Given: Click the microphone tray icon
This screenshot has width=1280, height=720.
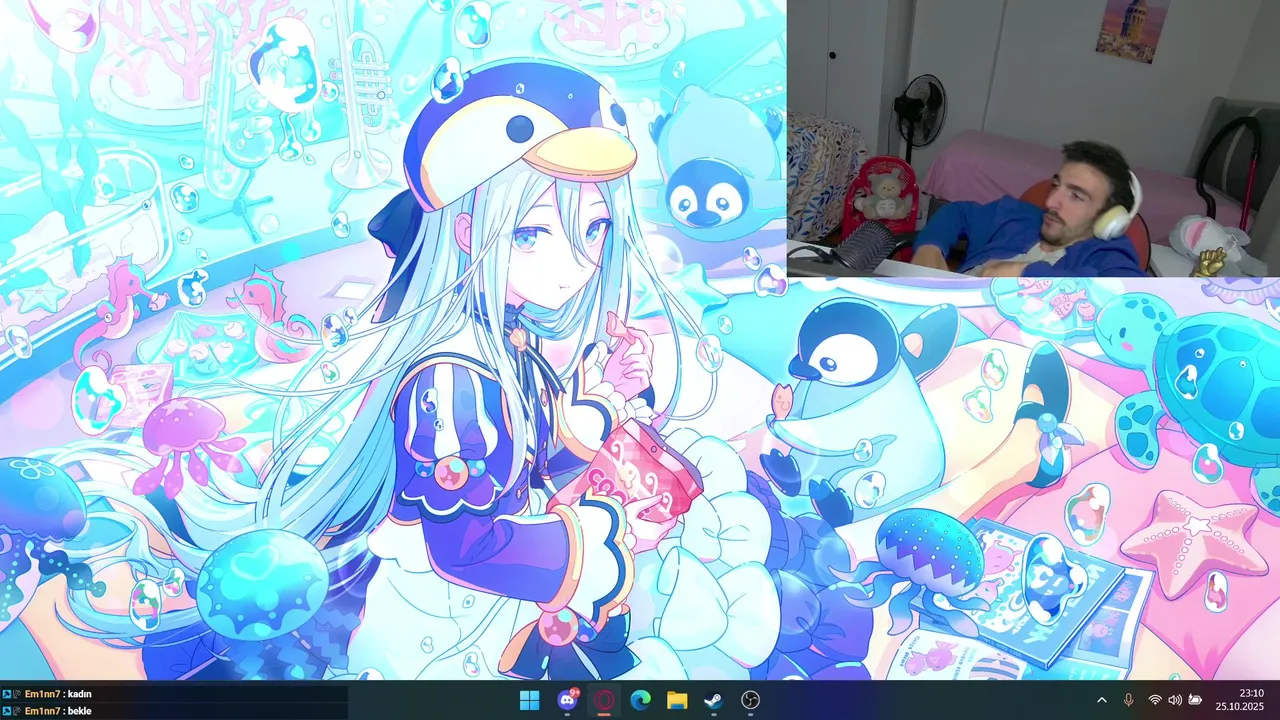Looking at the screenshot, I should coord(1129,701).
